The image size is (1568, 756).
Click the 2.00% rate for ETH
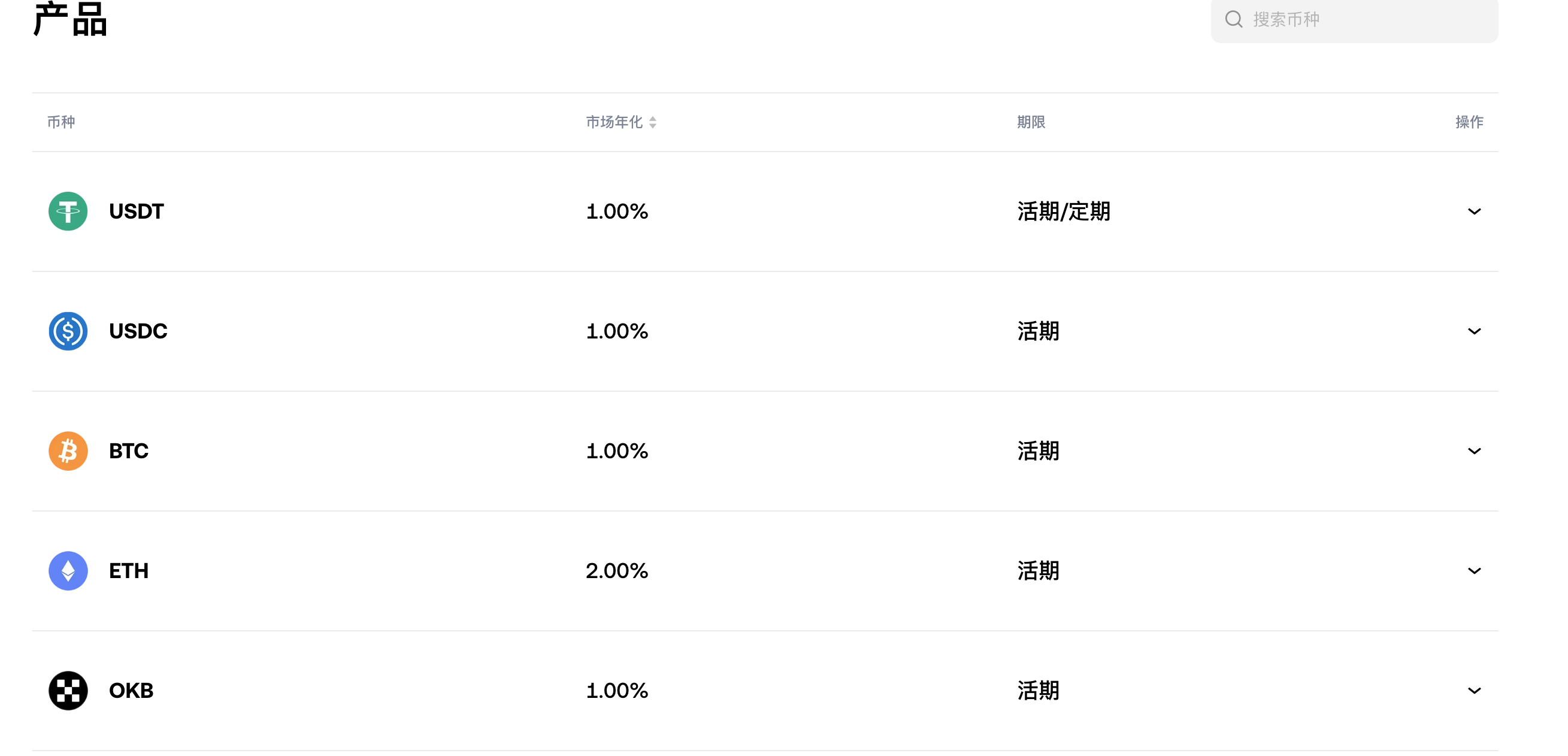[x=617, y=571]
